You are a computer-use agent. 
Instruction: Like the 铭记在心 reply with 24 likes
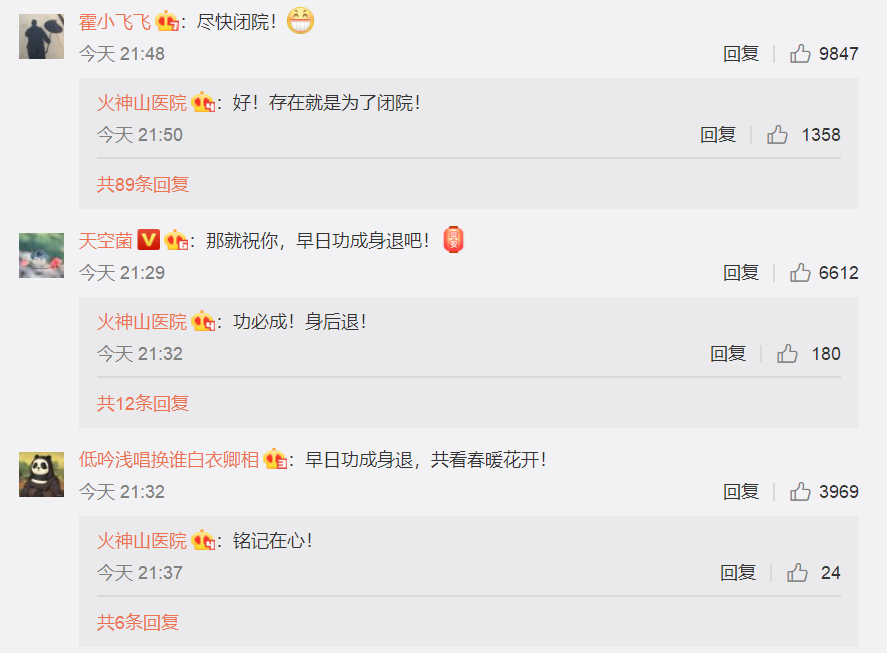click(x=797, y=573)
